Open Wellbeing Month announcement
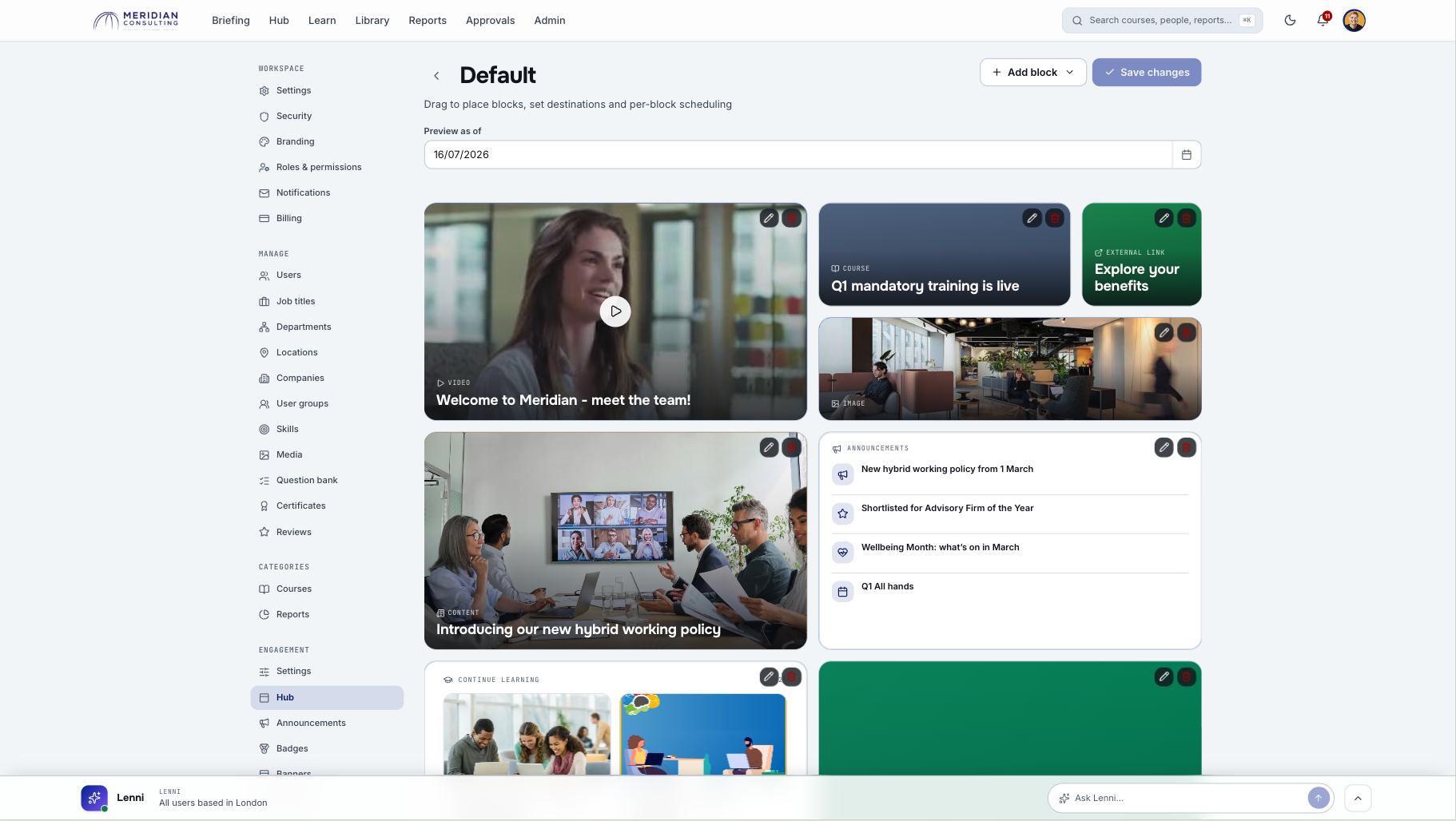This screenshot has height=821, width=1456. point(1010,553)
